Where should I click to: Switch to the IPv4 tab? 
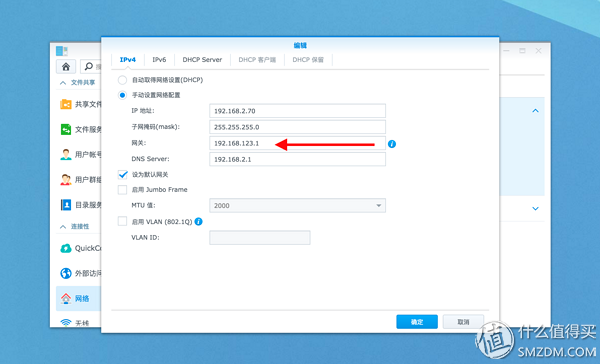coord(128,60)
